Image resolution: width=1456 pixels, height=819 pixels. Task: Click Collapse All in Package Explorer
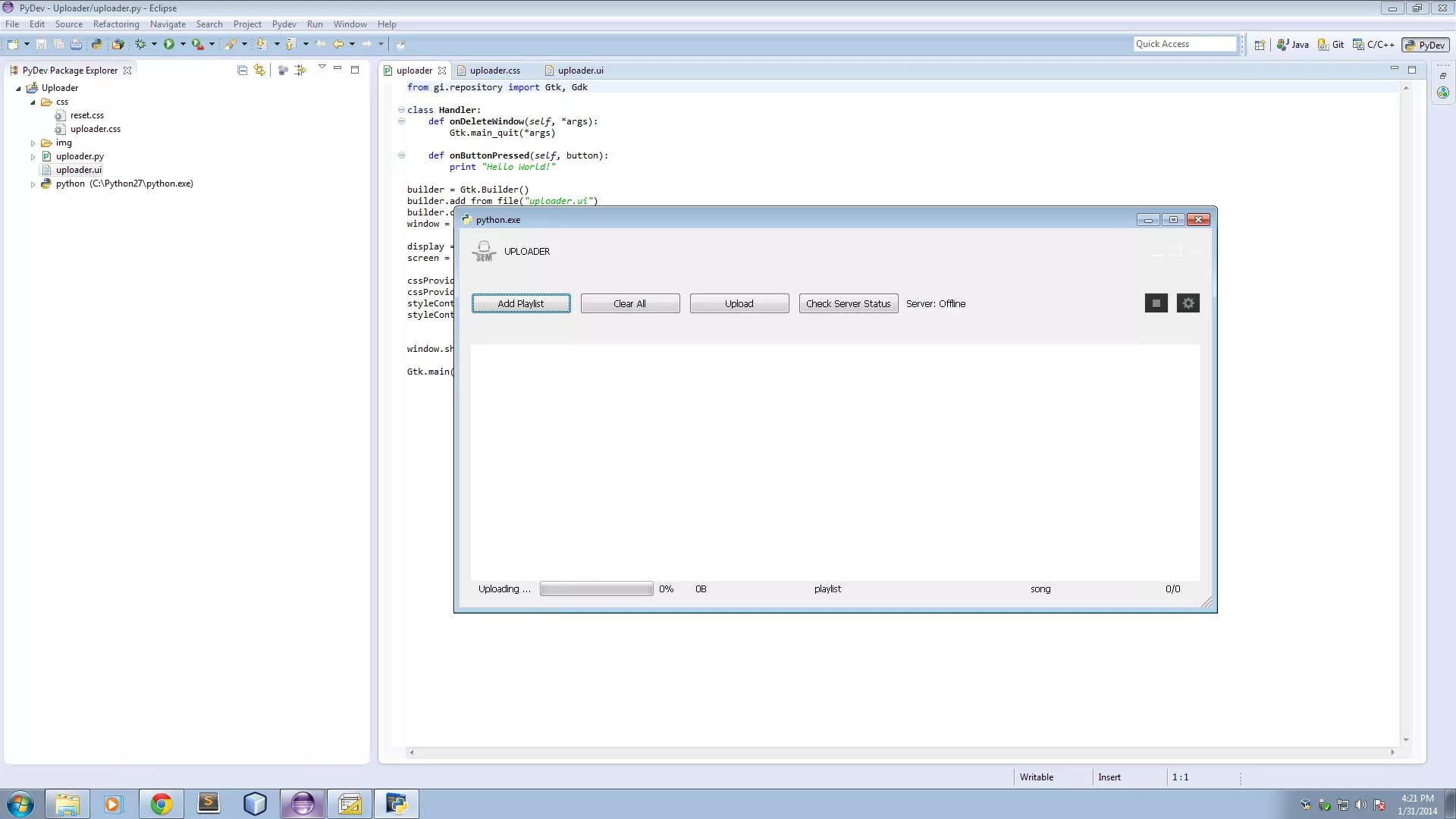coord(242,71)
